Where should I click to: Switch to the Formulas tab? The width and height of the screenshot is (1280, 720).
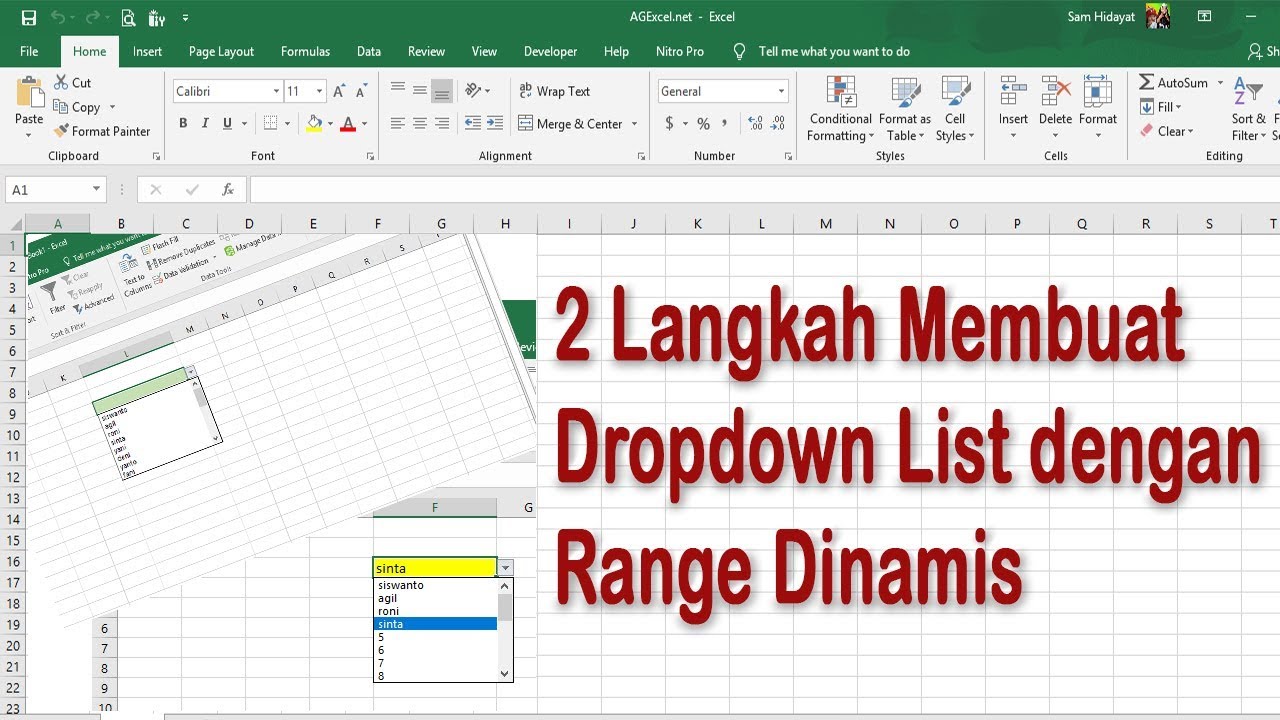(305, 51)
